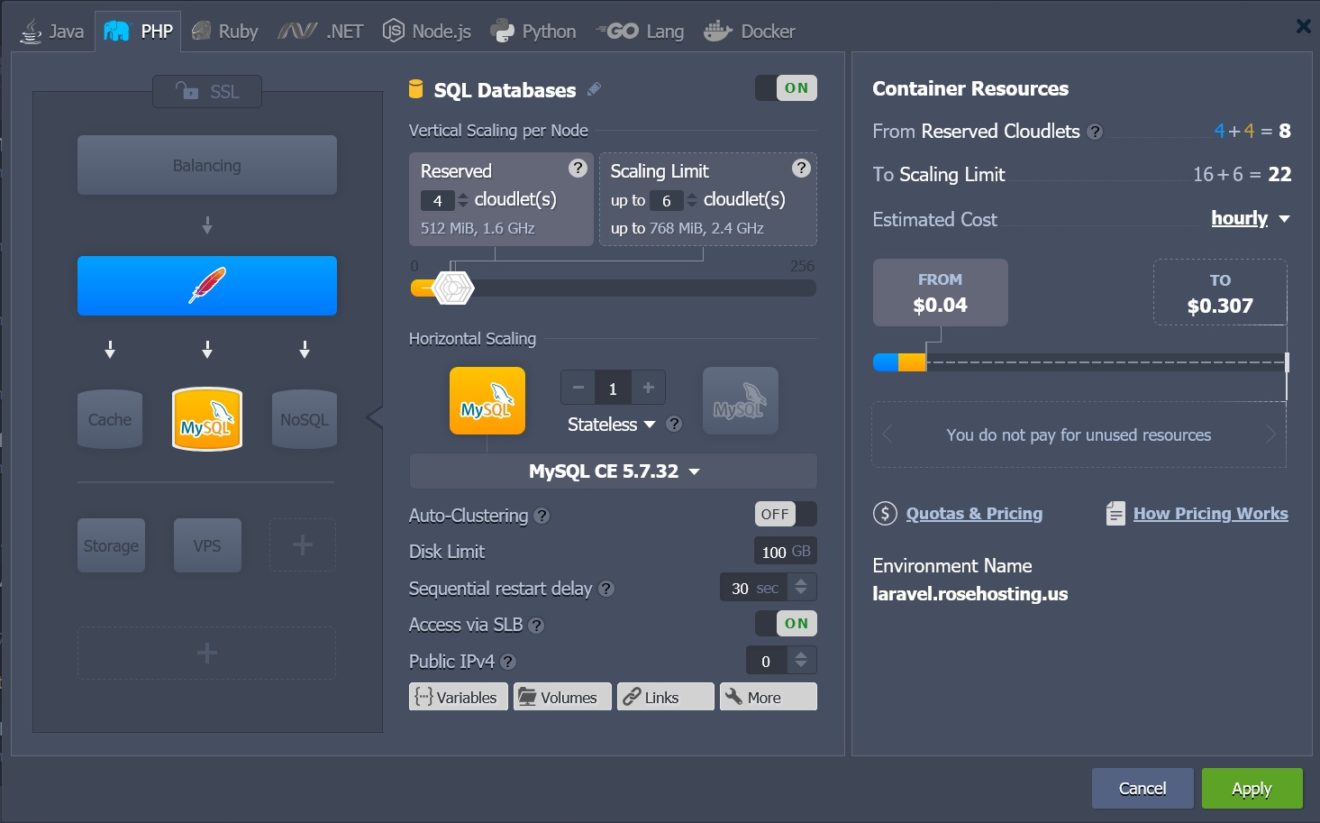Open the Stateless scaling mode dropdown
This screenshot has height=823, width=1320.
[613, 424]
